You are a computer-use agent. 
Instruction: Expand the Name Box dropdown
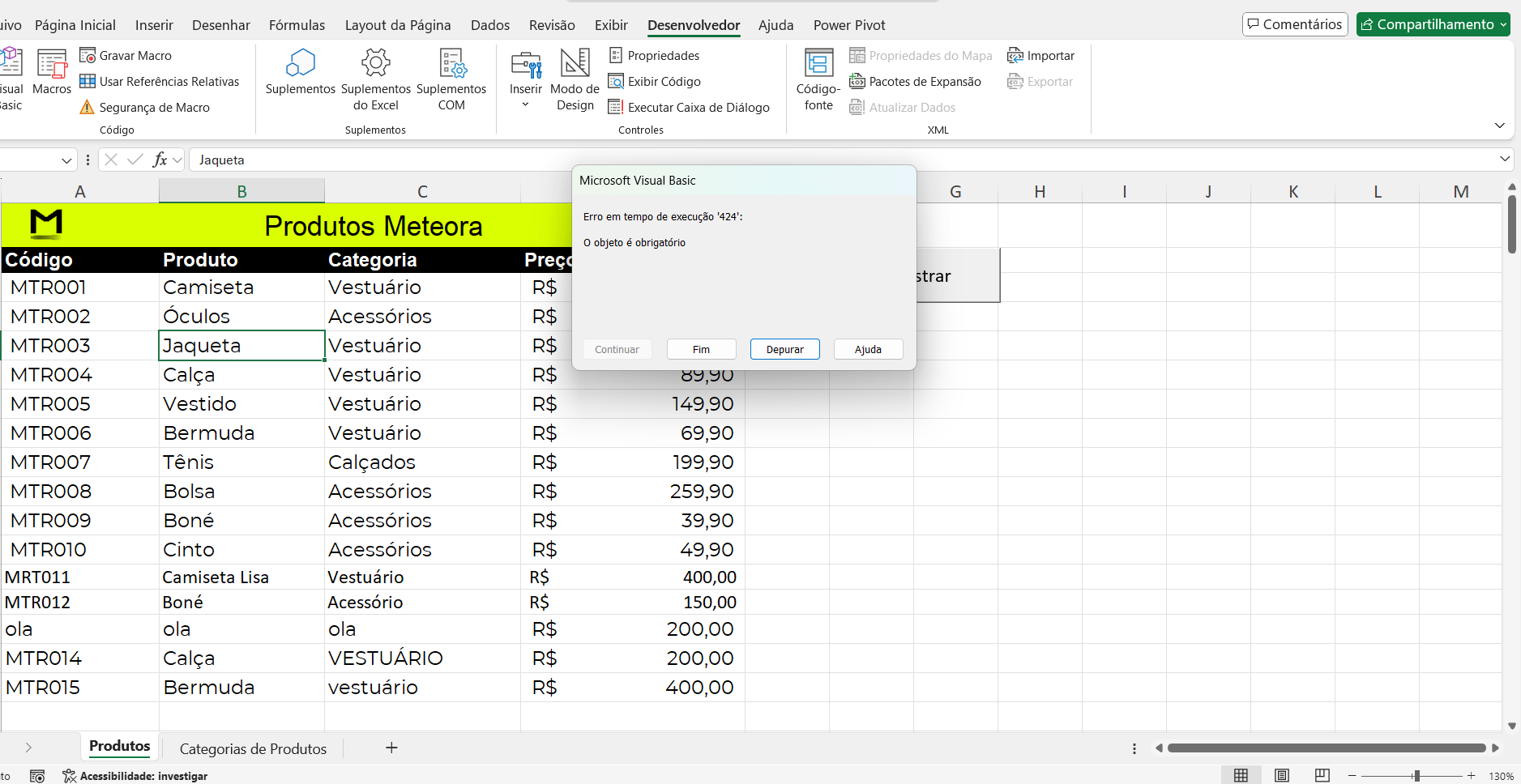[x=66, y=160]
